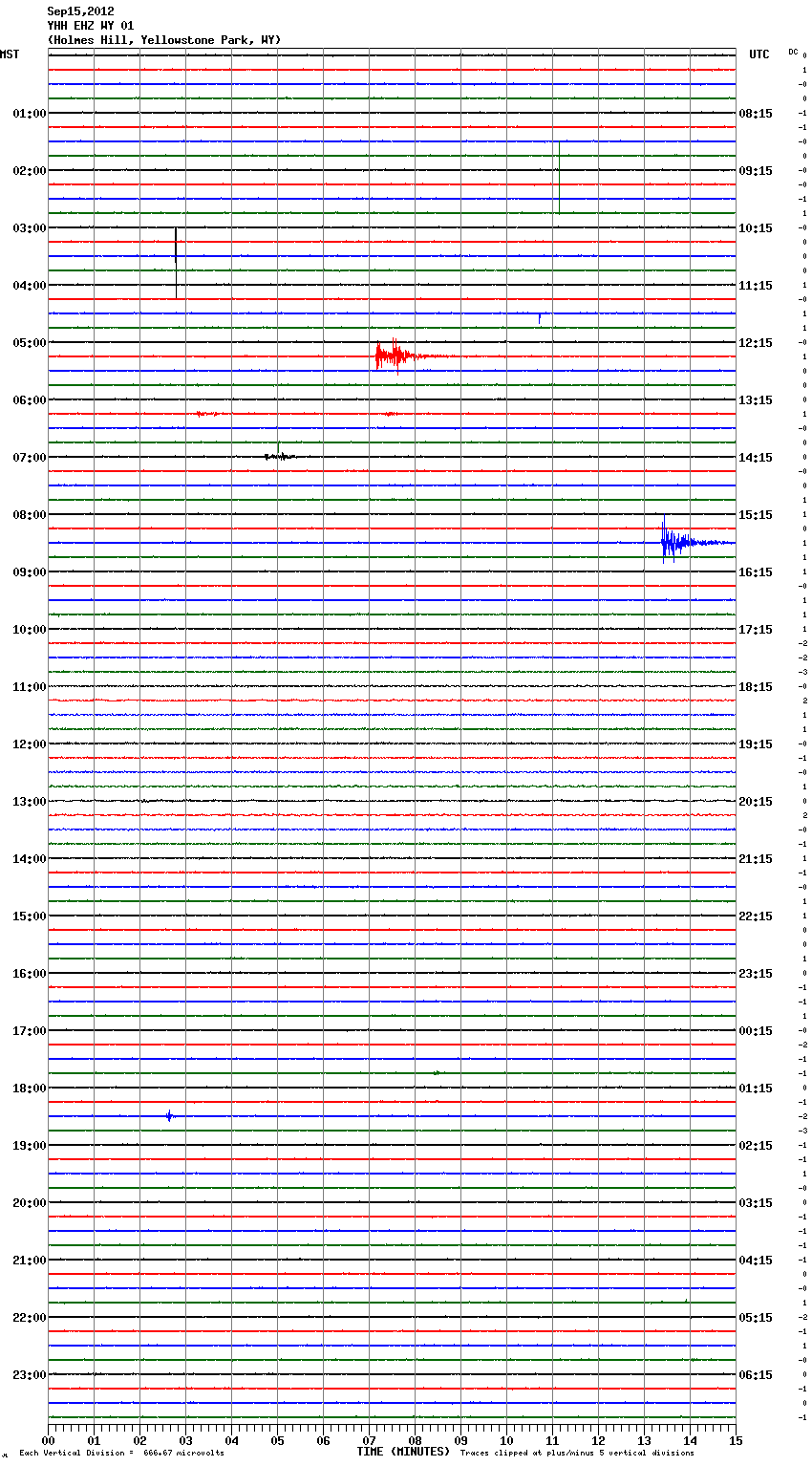Screen dimensions: 812x1466
Task: Select the 03:00 MST row label
Action: click(30, 228)
